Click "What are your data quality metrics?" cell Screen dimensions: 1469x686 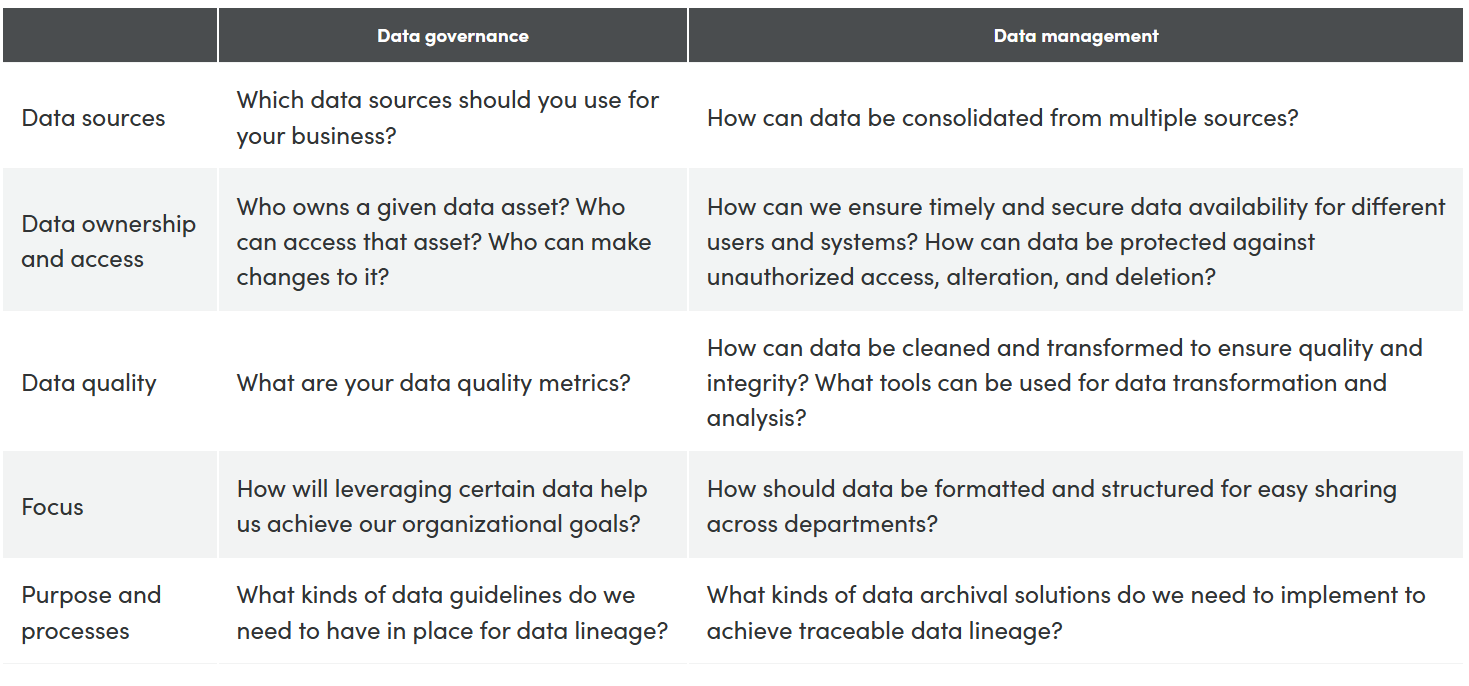pos(433,383)
